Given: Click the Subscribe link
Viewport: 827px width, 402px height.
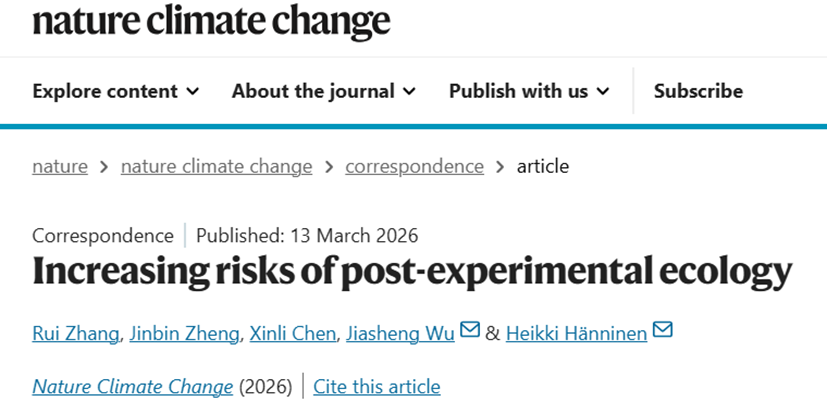Looking at the screenshot, I should tap(698, 91).
